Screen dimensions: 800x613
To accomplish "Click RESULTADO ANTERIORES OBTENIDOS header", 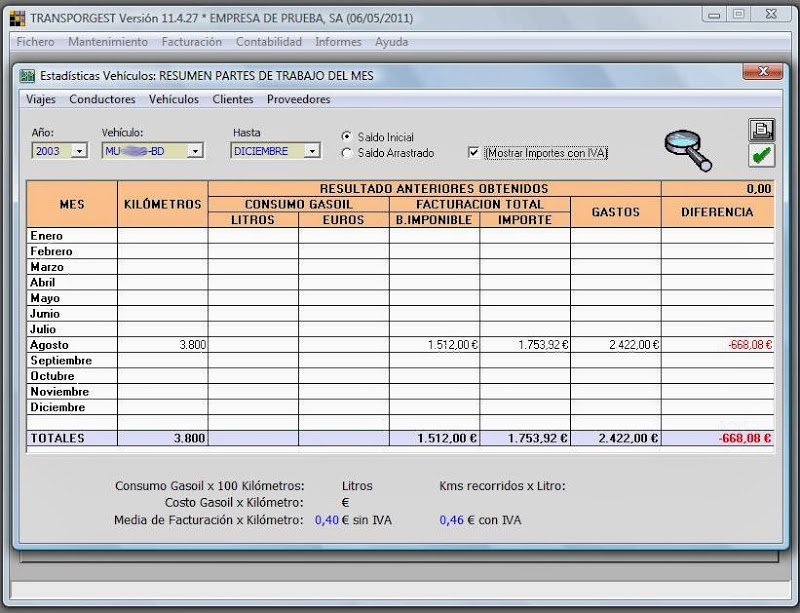I will (x=434, y=189).
